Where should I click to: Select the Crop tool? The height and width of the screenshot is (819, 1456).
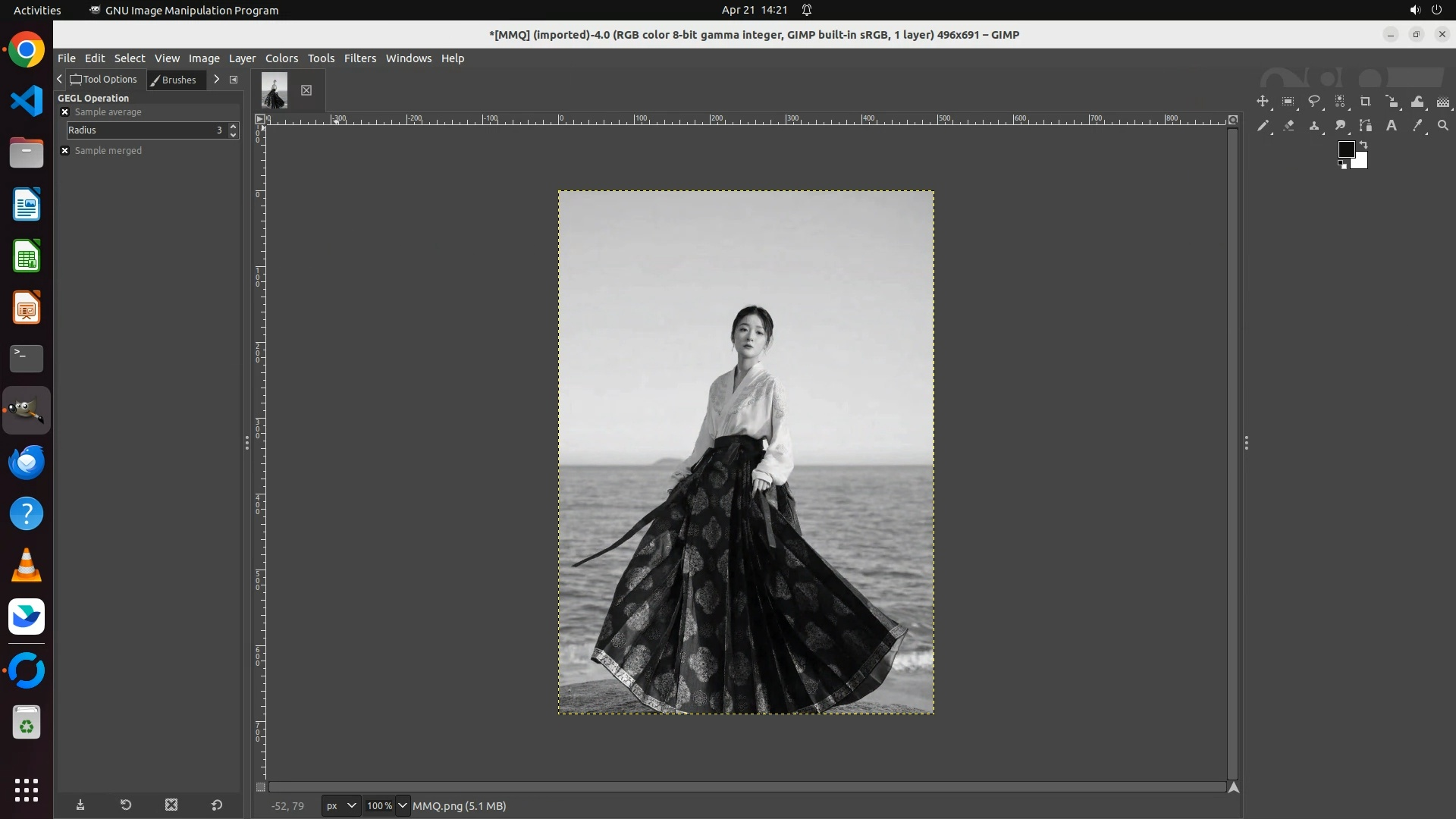(x=1366, y=102)
